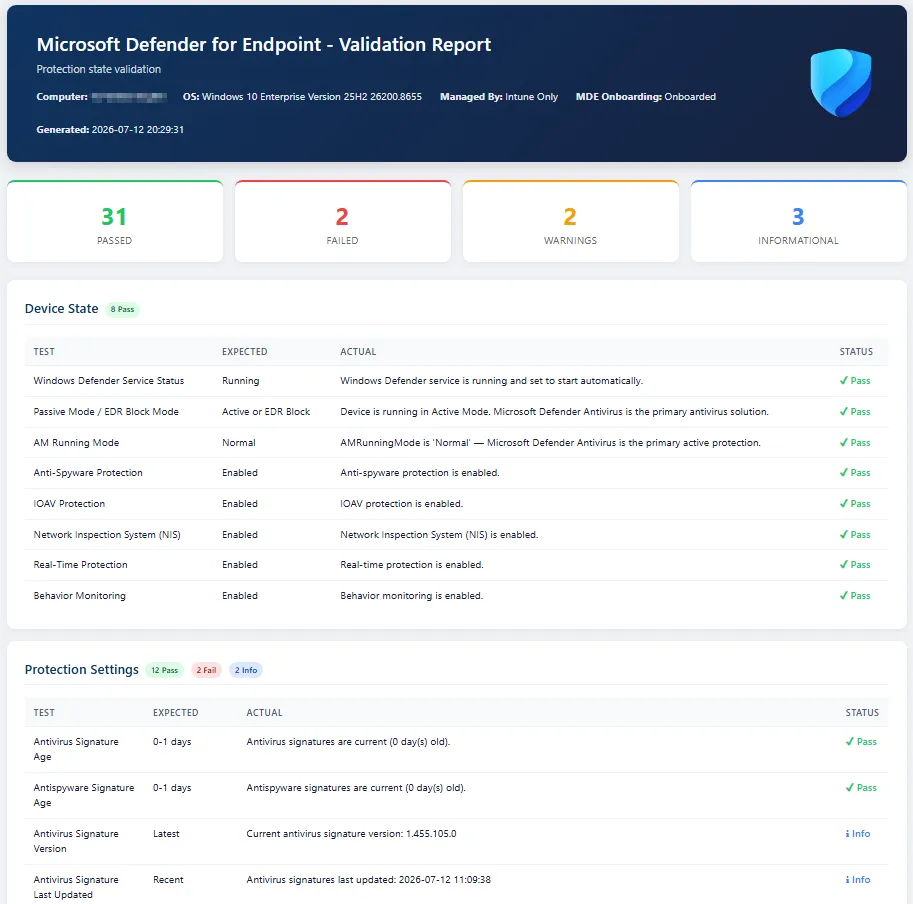Click 'Windows Defender Service Status' test name
This screenshot has width=913, height=904.
[x=108, y=381]
